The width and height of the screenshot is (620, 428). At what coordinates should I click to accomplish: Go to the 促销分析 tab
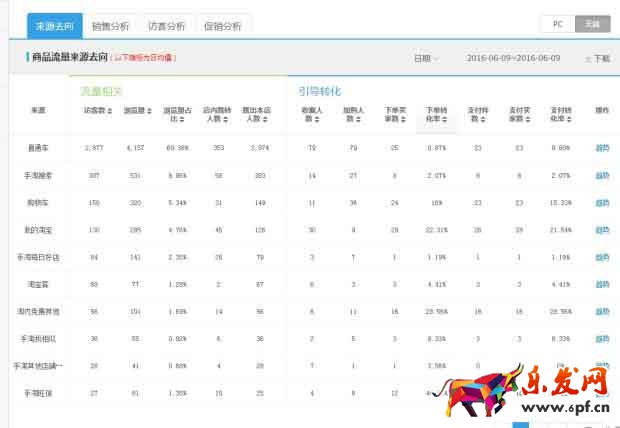coord(222,25)
